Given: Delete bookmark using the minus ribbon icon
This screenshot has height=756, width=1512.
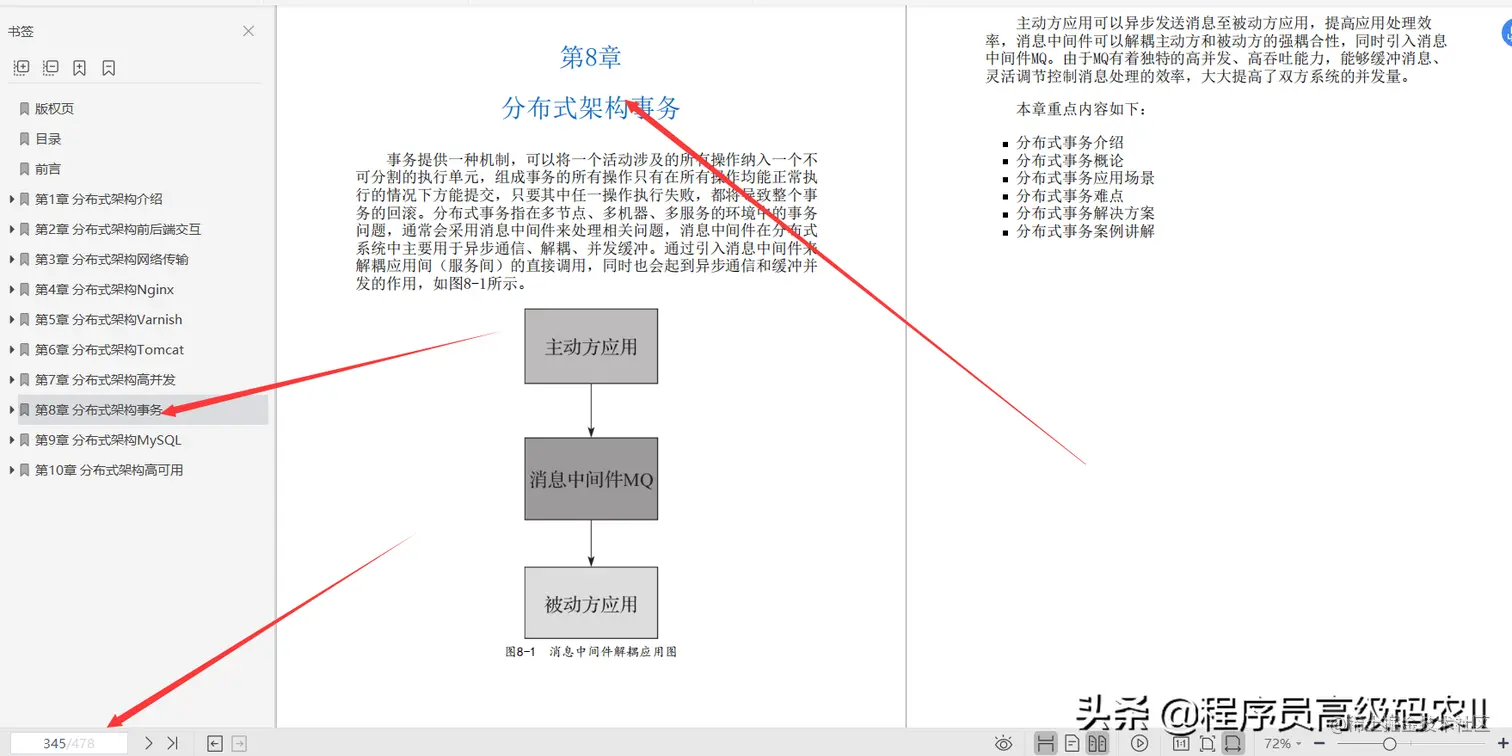Looking at the screenshot, I should coord(109,68).
